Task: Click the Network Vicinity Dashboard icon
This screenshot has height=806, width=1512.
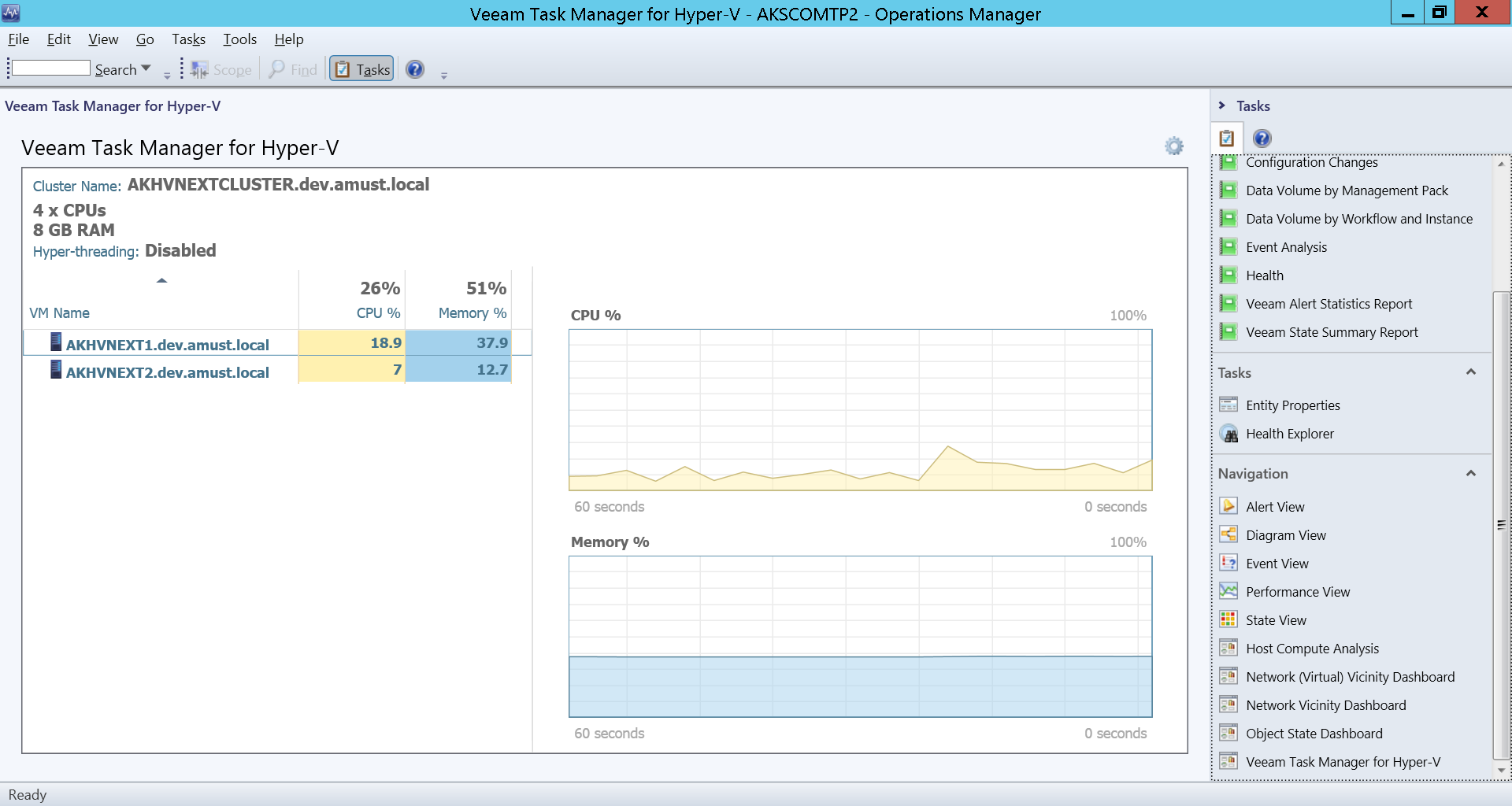Action: tap(1228, 704)
